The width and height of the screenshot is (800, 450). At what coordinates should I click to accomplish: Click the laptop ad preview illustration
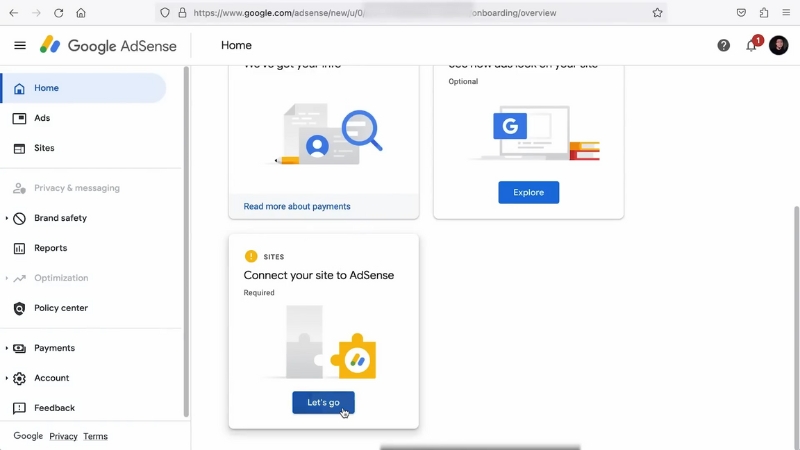pos(534,133)
